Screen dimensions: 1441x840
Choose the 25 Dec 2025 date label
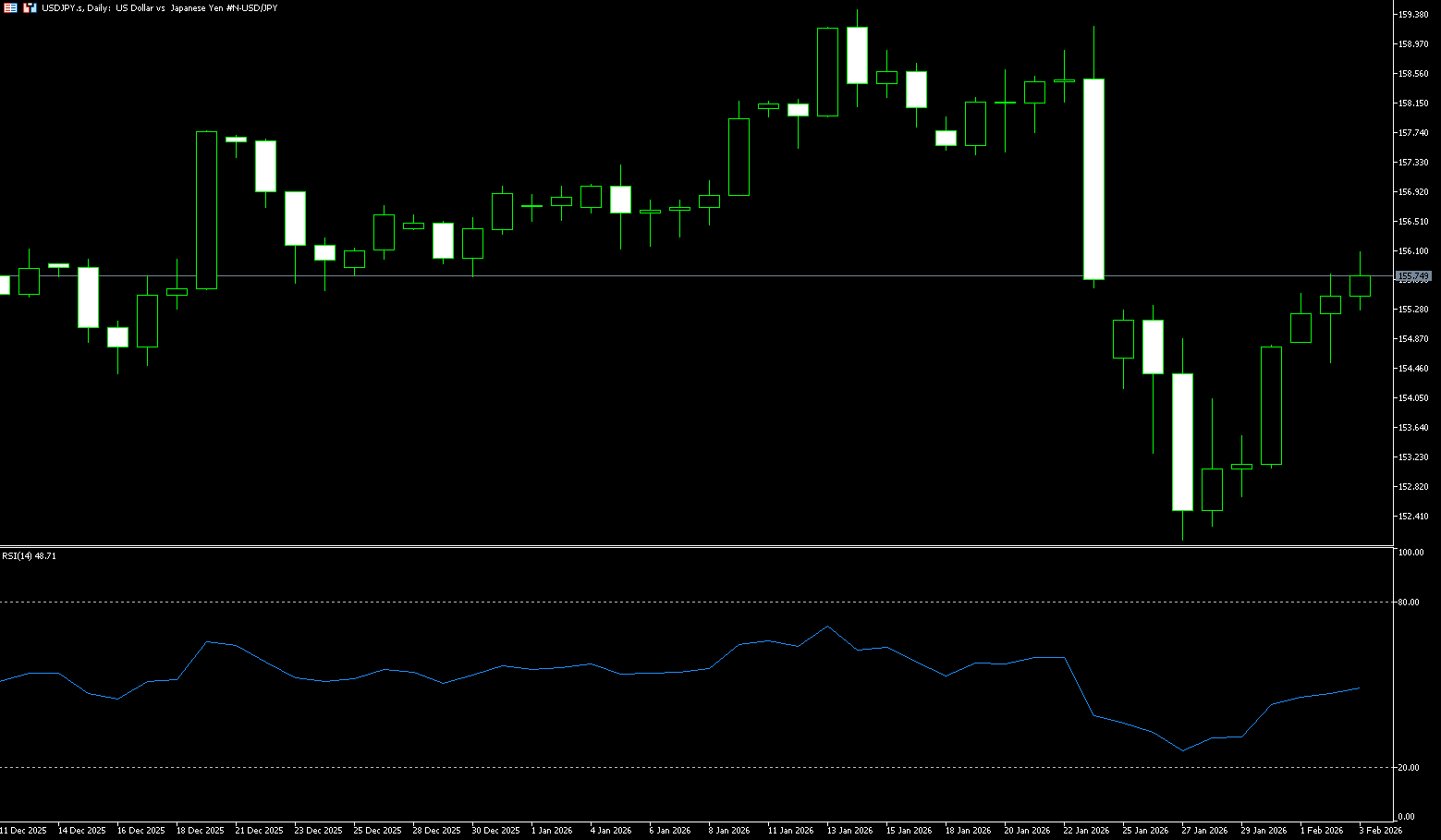376,831
